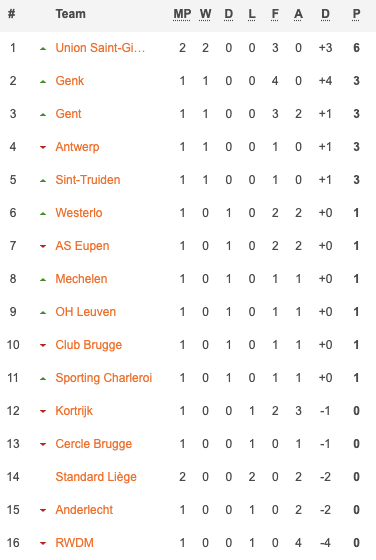Click the MP column header
This screenshot has height=560, width=376.
[x=182, y=14]
